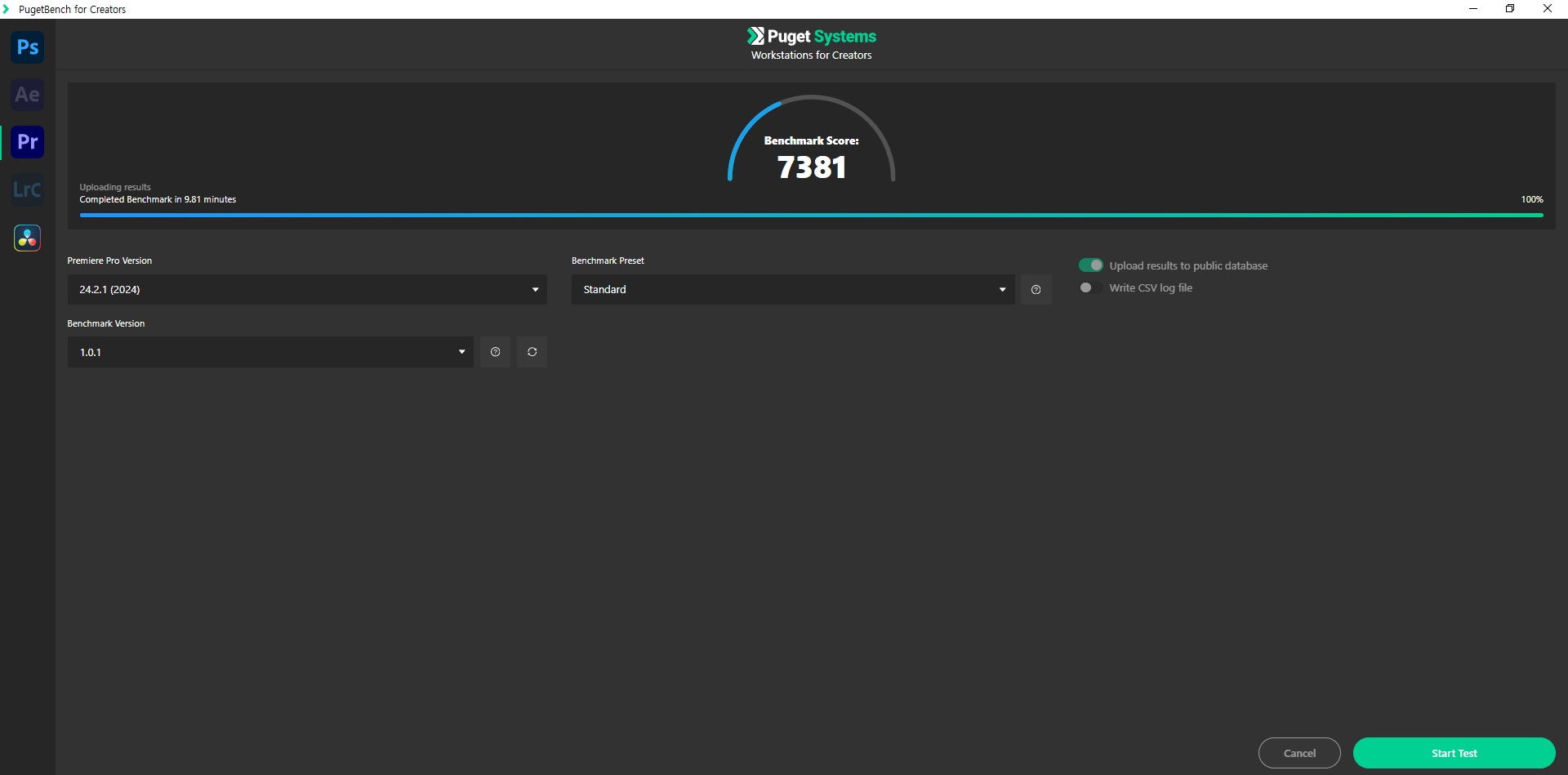Select the DaVinci Resolve benchmark icon
Viewport: 1568px width, 775px height.
28,238
